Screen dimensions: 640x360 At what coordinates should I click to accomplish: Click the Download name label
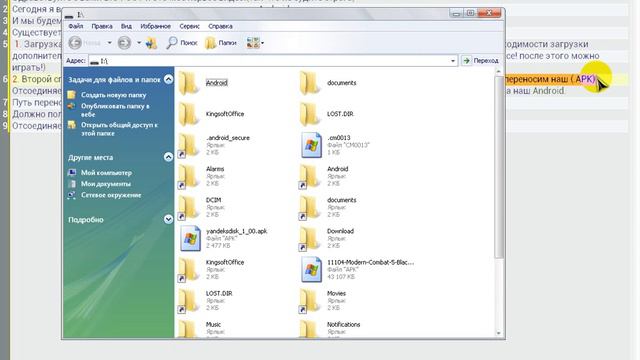click(x=340, y=231)
